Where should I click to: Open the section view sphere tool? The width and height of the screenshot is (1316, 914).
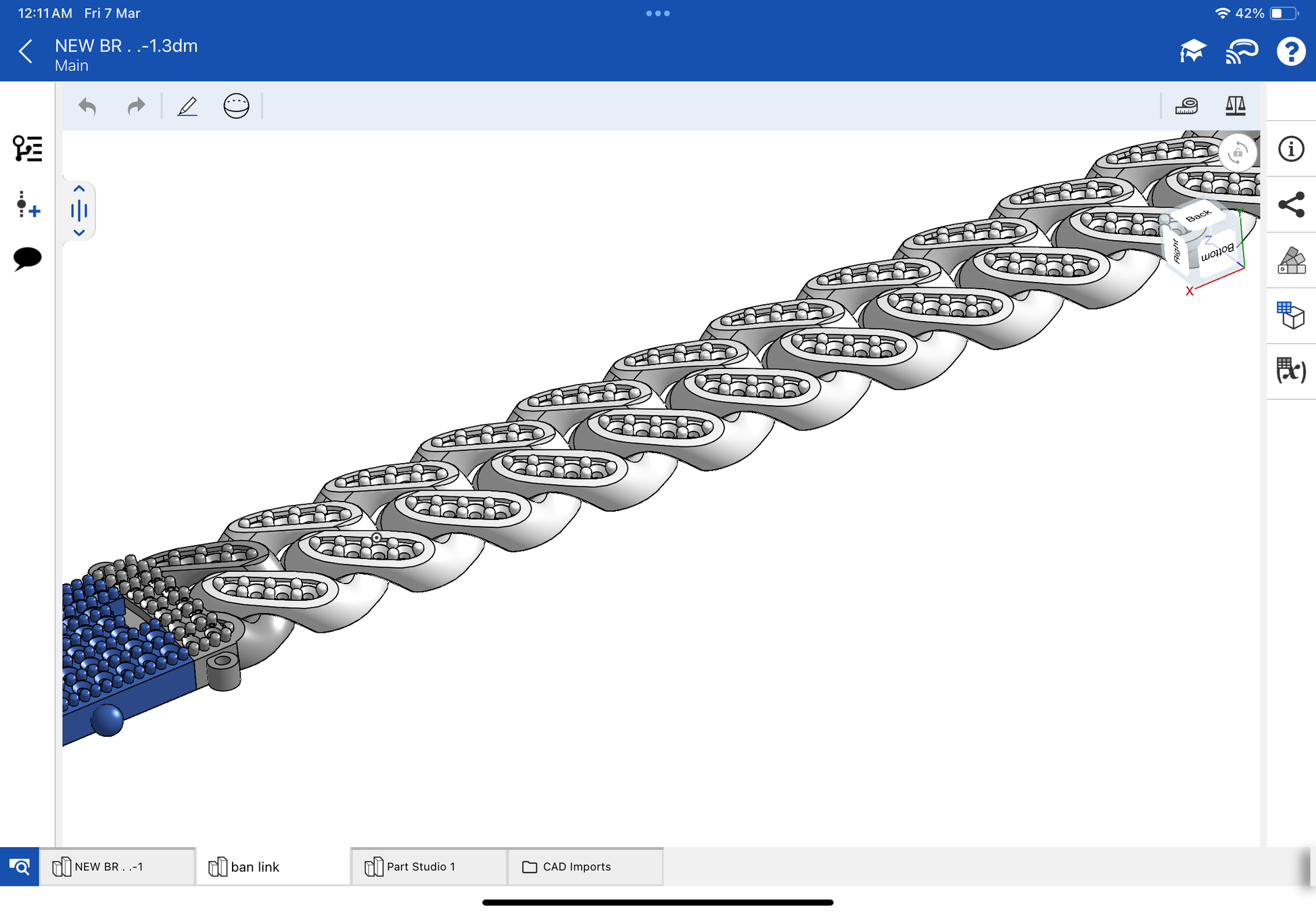pyautogui.click(x=236, y=106)
